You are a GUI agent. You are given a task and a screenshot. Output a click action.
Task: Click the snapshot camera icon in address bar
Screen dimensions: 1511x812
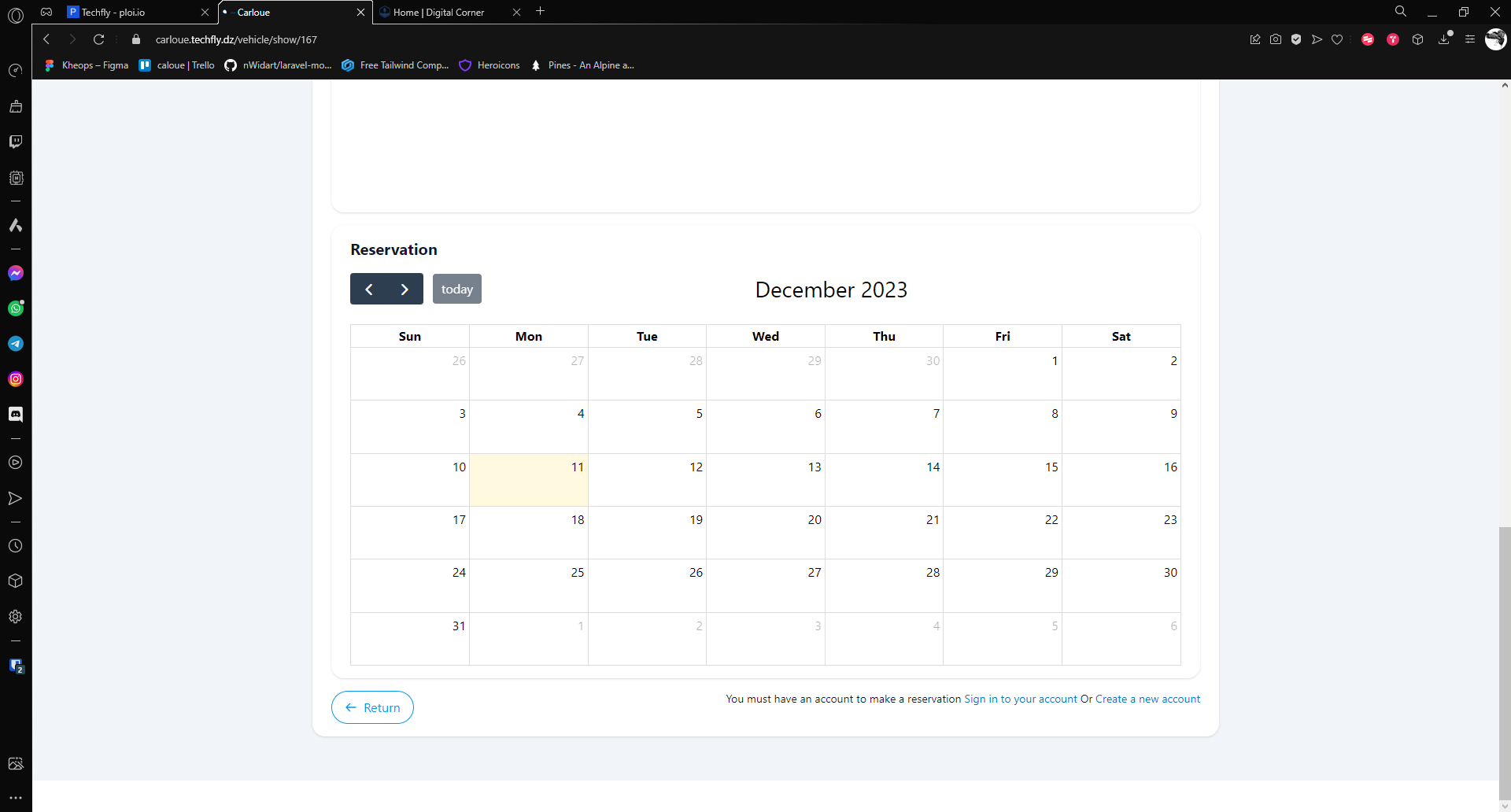click(1276, 39)
